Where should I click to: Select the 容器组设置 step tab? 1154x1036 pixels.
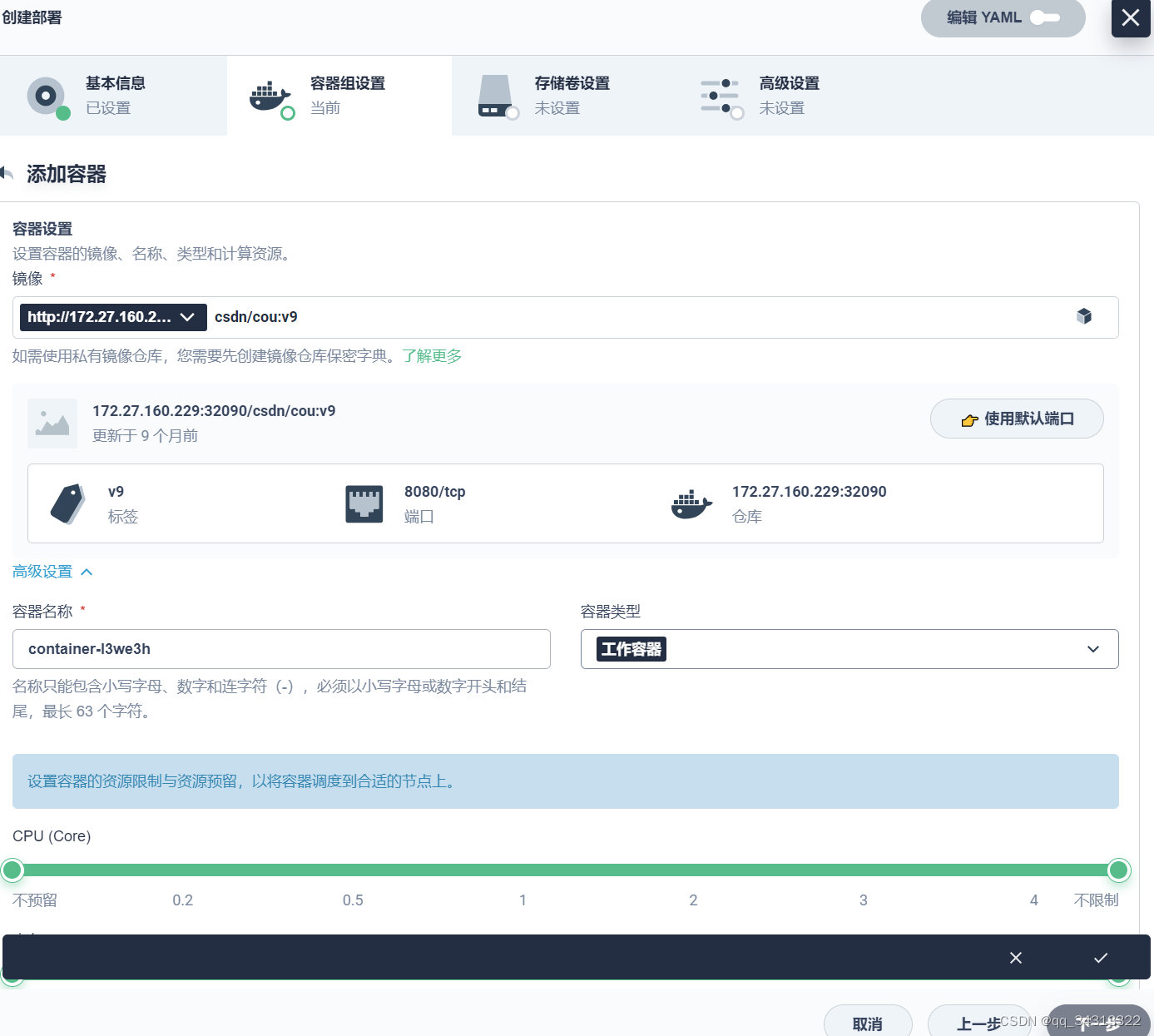339,96
